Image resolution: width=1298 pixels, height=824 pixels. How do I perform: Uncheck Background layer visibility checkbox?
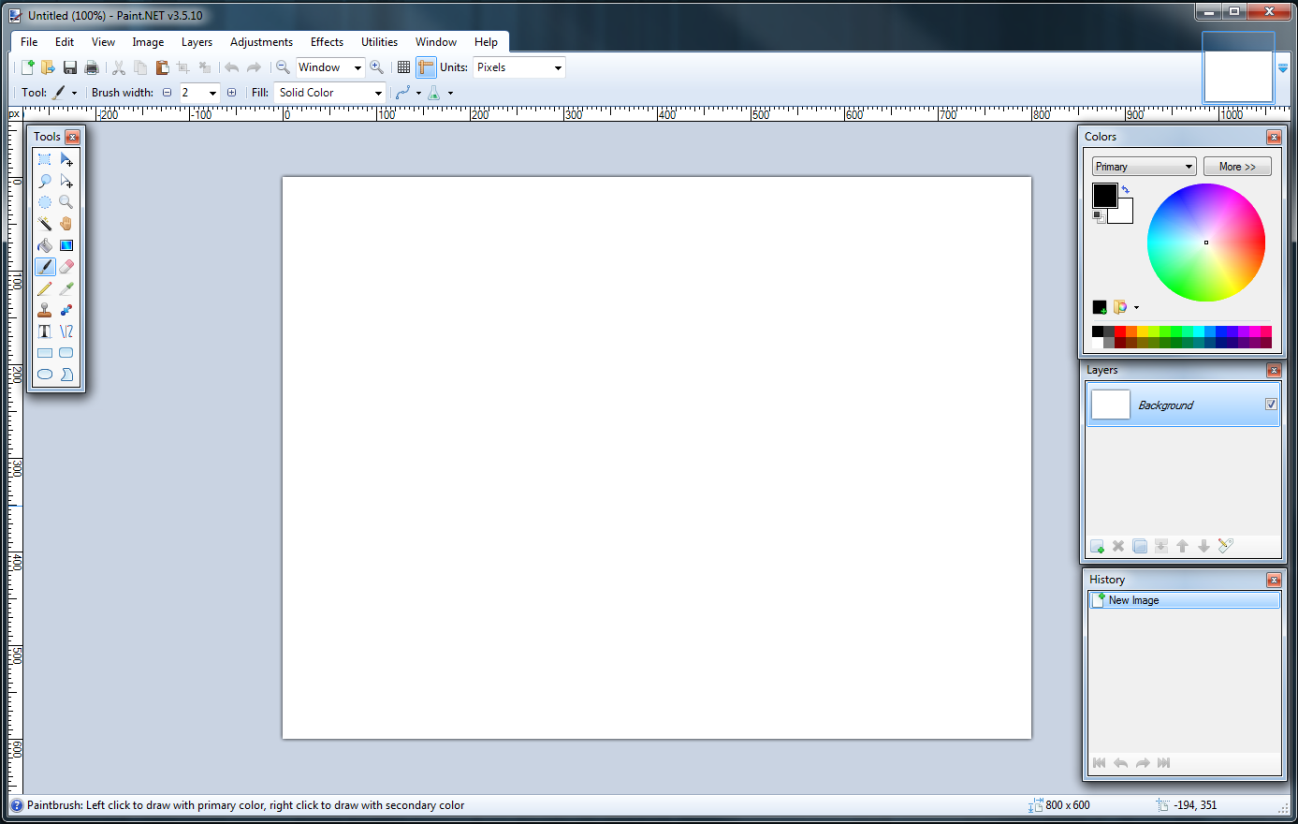pos(1271,404)
